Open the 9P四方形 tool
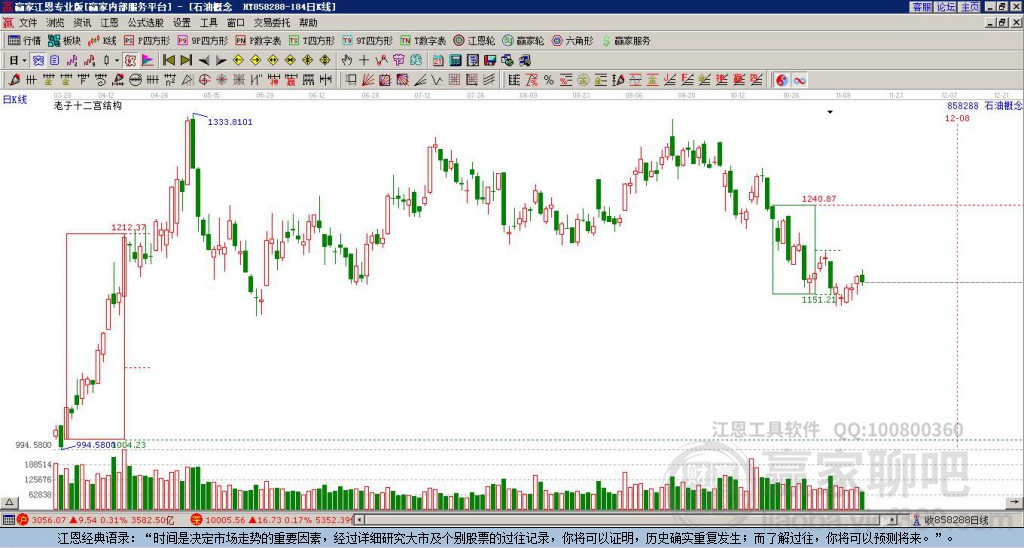The image size is (1024, 548). click(203, 40)
